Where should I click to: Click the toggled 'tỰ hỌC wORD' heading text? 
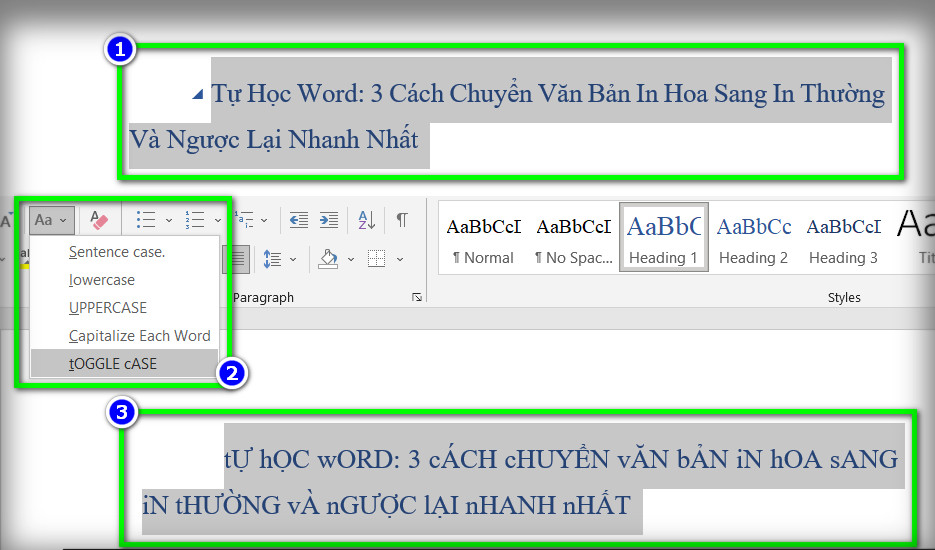click(561, 460)
